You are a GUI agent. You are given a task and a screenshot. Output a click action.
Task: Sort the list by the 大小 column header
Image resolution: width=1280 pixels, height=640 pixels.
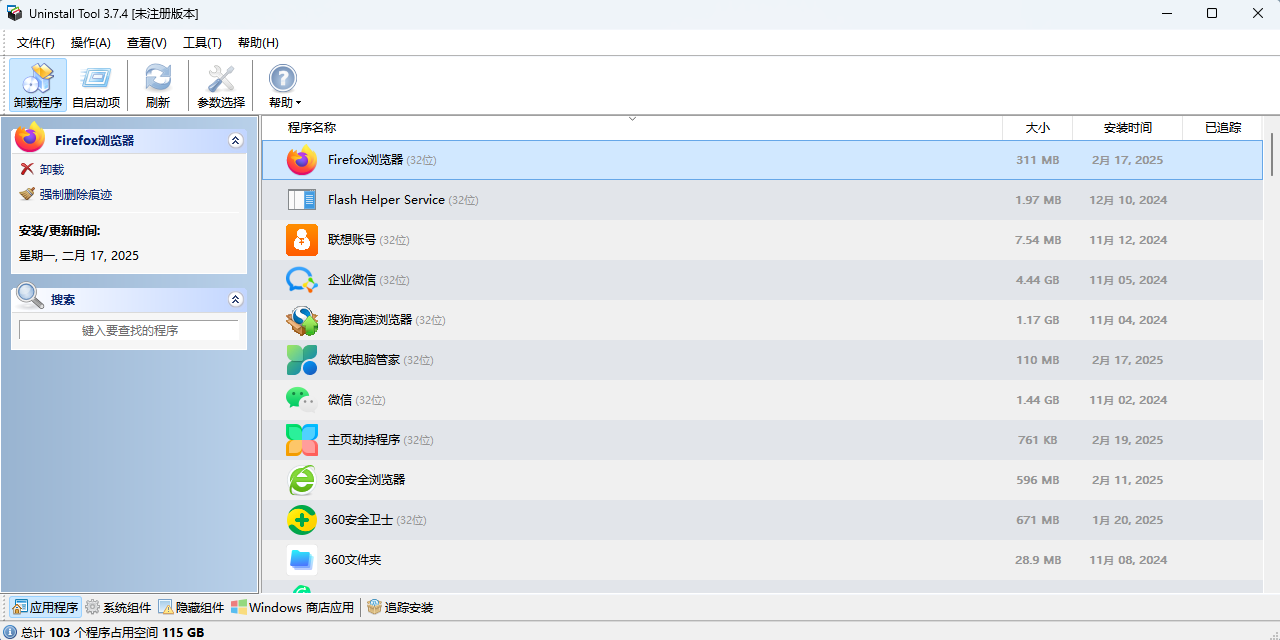tap(1037, 128)
